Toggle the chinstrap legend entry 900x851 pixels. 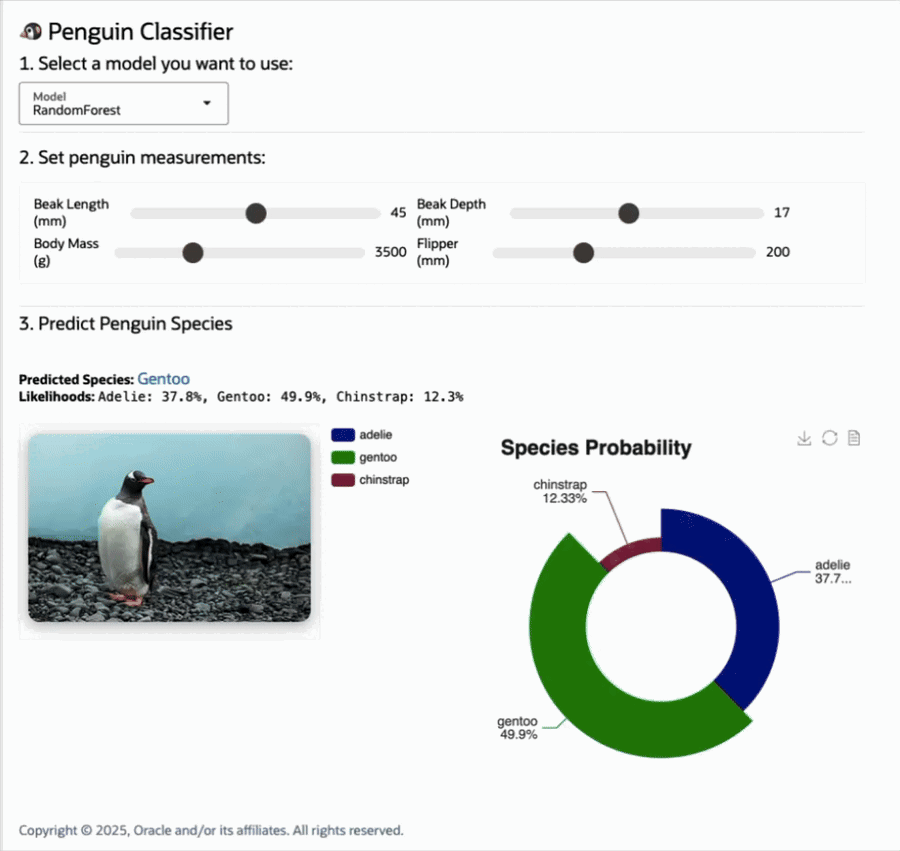(x=344, y=480)
